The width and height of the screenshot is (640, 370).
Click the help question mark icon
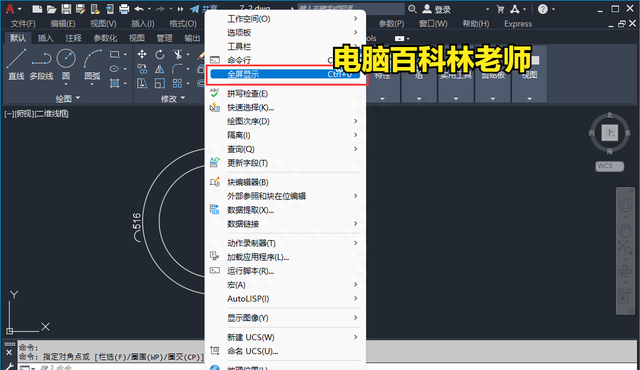pyautogui.click(x=542, y=9)
